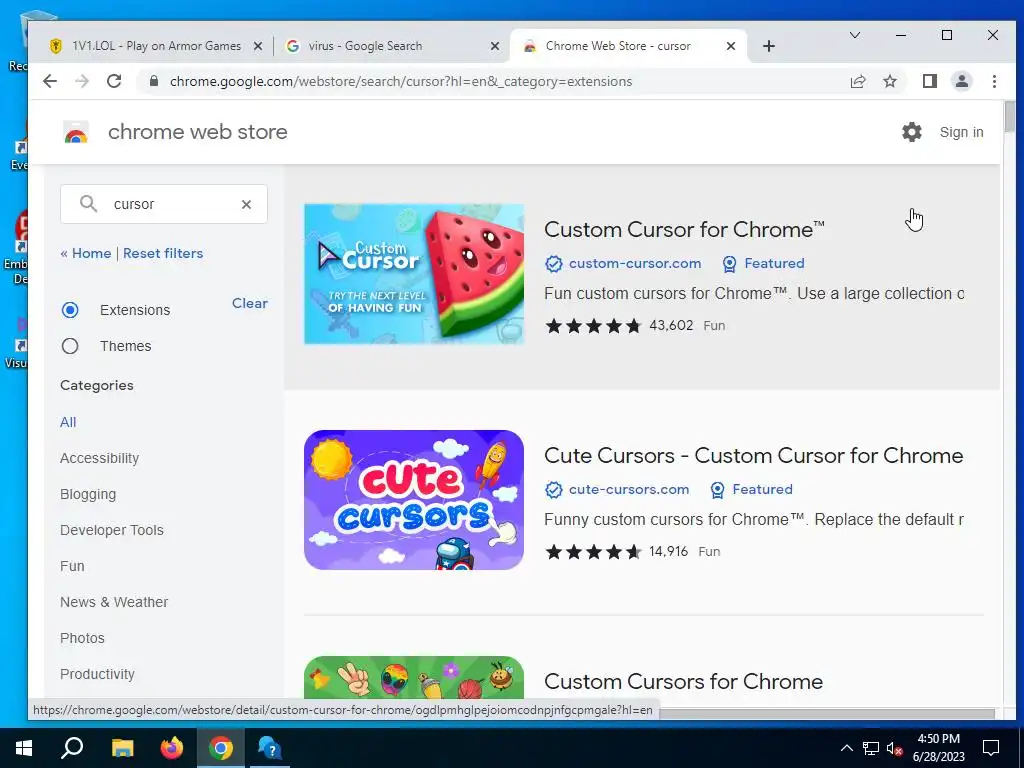The height and width of the screenshot is (768, 1024).
Task: Click the search magnifier icon in the store
Action: pyautogui.click(x=88, y=204)
